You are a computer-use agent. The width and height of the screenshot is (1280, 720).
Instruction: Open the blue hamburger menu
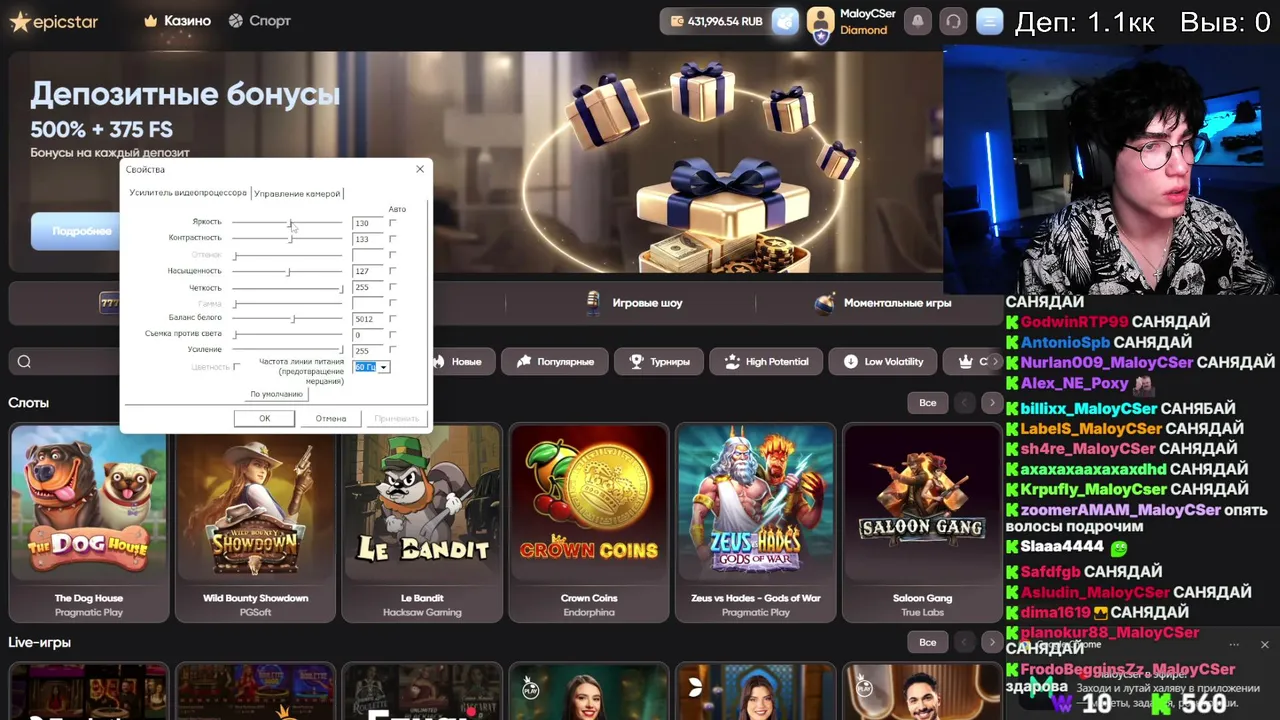click(x=989, y=21)
